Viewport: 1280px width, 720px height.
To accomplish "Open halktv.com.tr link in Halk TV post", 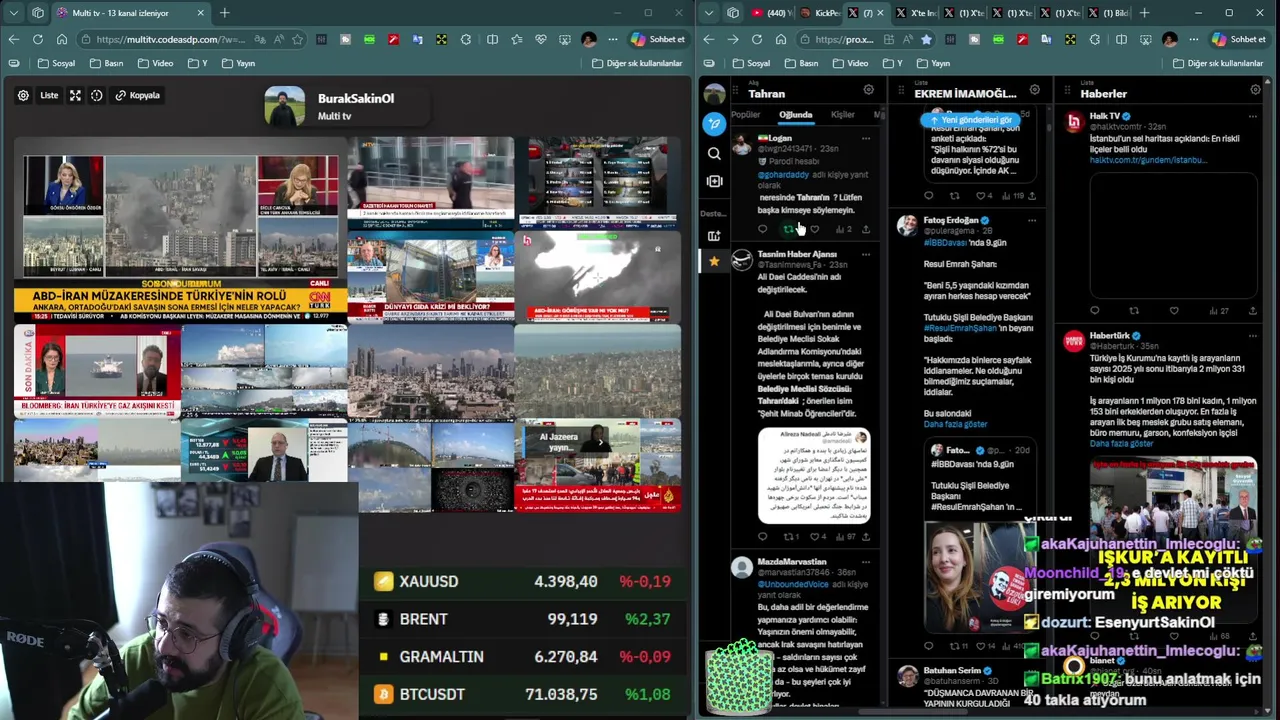I will tap(1149, 160).
